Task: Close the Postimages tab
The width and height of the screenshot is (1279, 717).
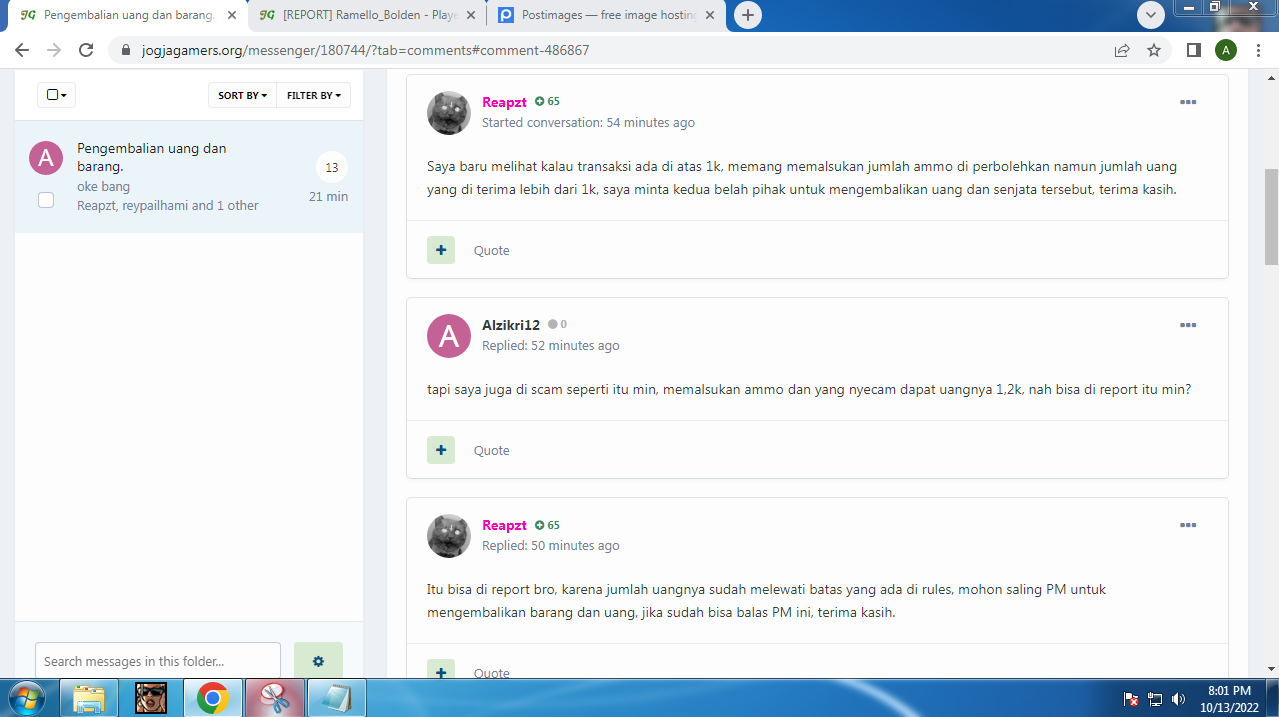Action: 709,15
